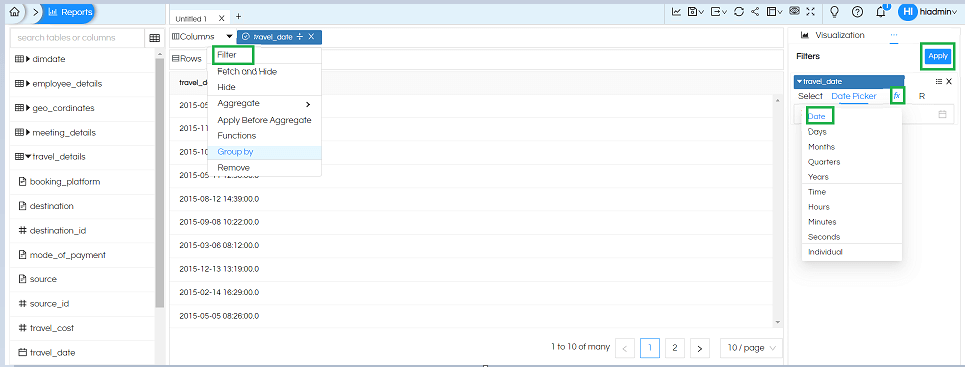Open the Visualization panel tab
The height and width of the screenshot is (367, 965).
click(x=833, y=35)
